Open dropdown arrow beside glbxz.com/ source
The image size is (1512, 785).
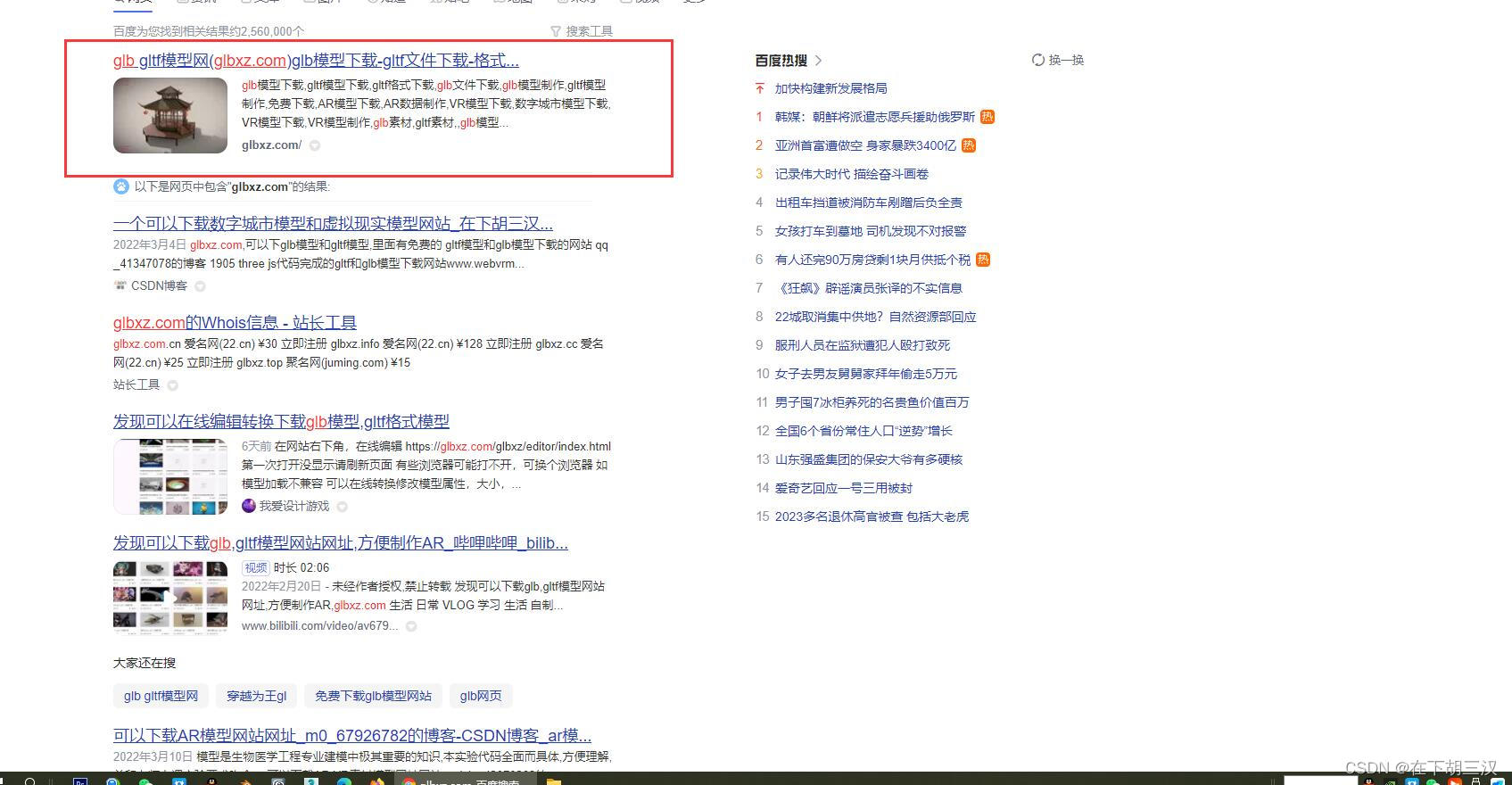pyautogui.click(x=315, y=145)
